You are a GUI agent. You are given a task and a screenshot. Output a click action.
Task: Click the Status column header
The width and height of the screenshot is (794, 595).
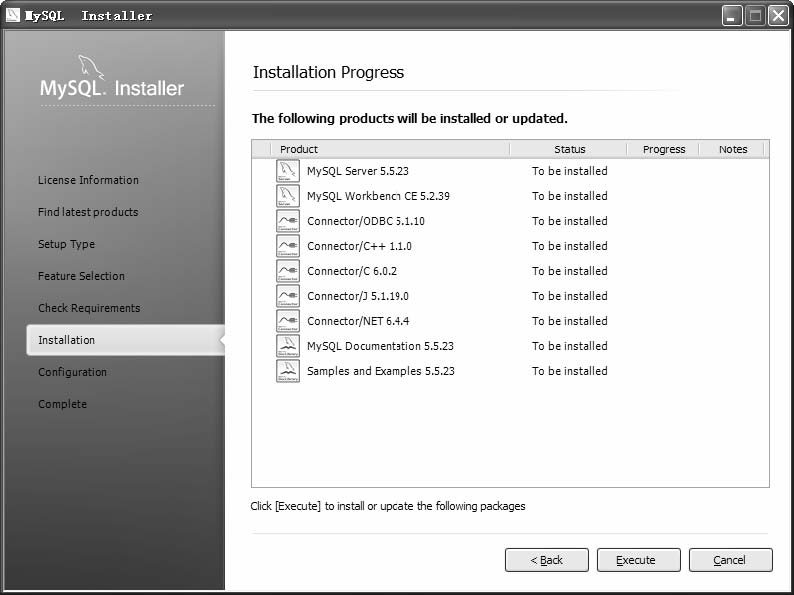coord(569,149)
